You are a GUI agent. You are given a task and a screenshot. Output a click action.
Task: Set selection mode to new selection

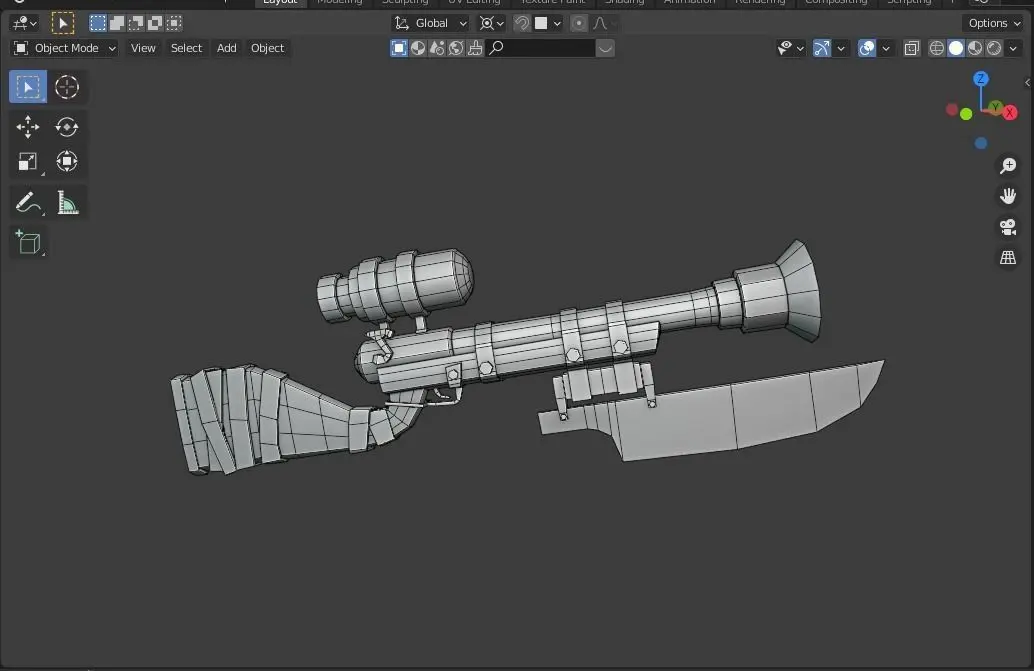pos(98,24)
